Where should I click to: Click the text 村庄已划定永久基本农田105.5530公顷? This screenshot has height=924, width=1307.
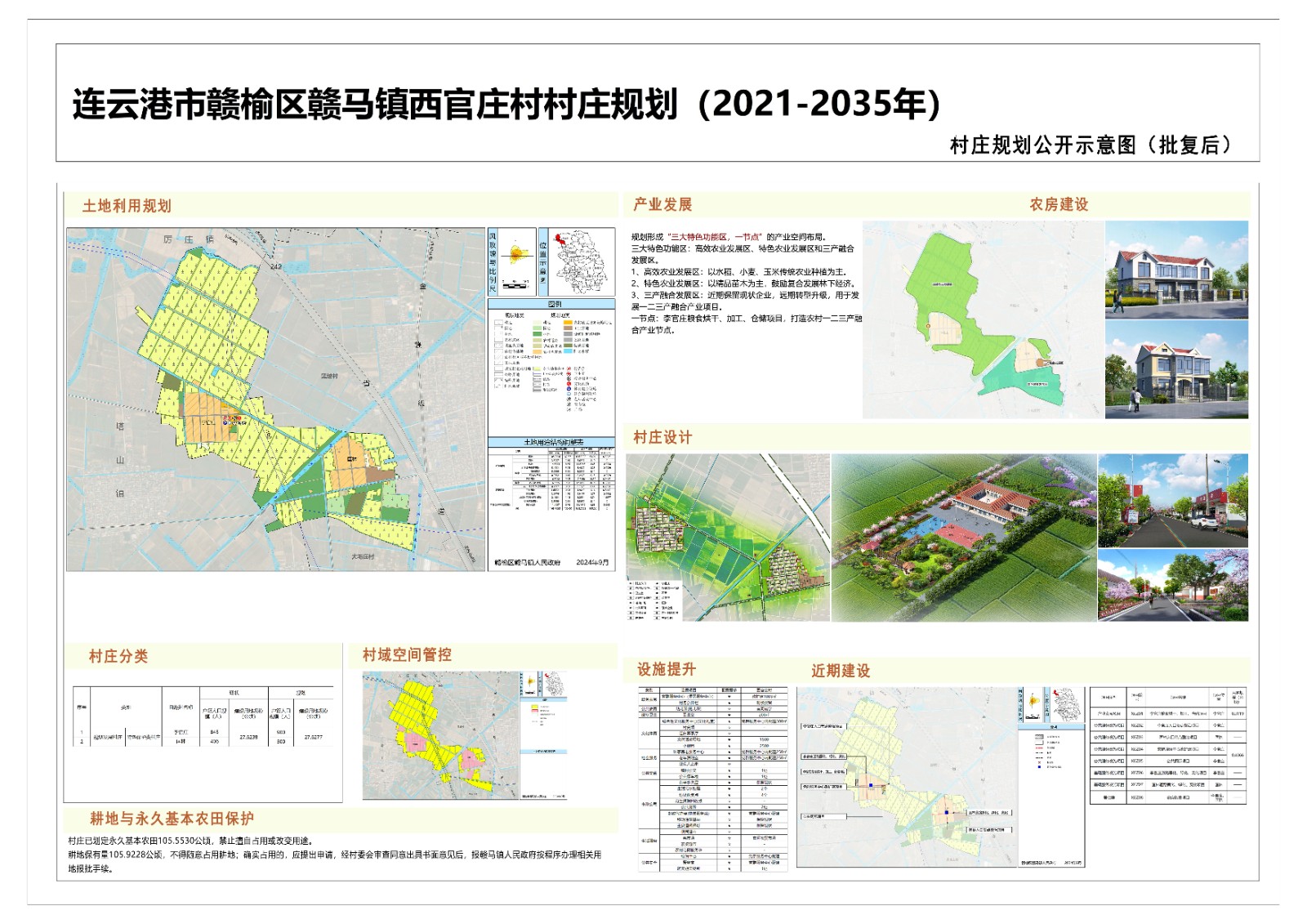pyautogui.click(x=190, y=841)
